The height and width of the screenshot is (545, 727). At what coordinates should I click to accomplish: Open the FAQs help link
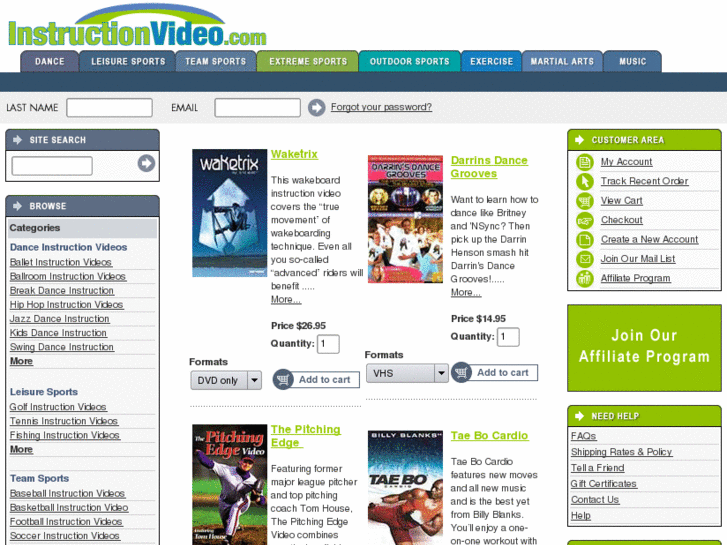pos(584,436)
